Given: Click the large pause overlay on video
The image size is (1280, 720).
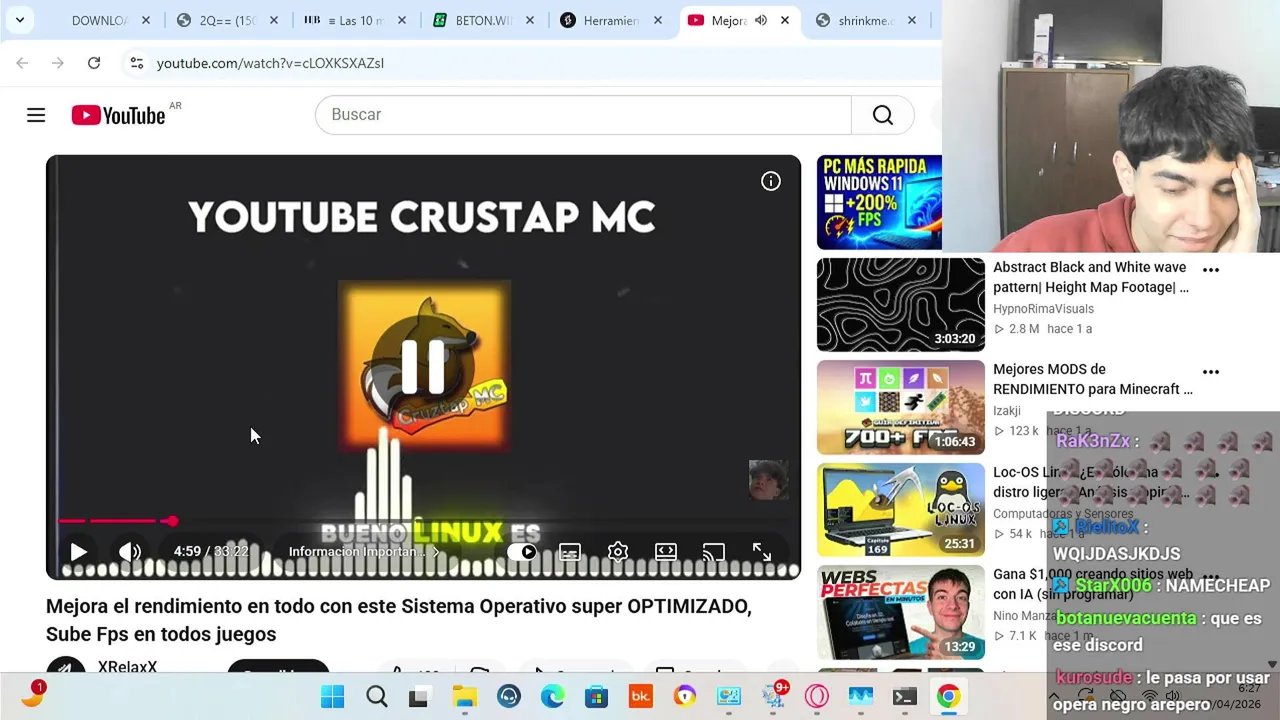Looking at the screenshot, I should (x=423, y=367).
